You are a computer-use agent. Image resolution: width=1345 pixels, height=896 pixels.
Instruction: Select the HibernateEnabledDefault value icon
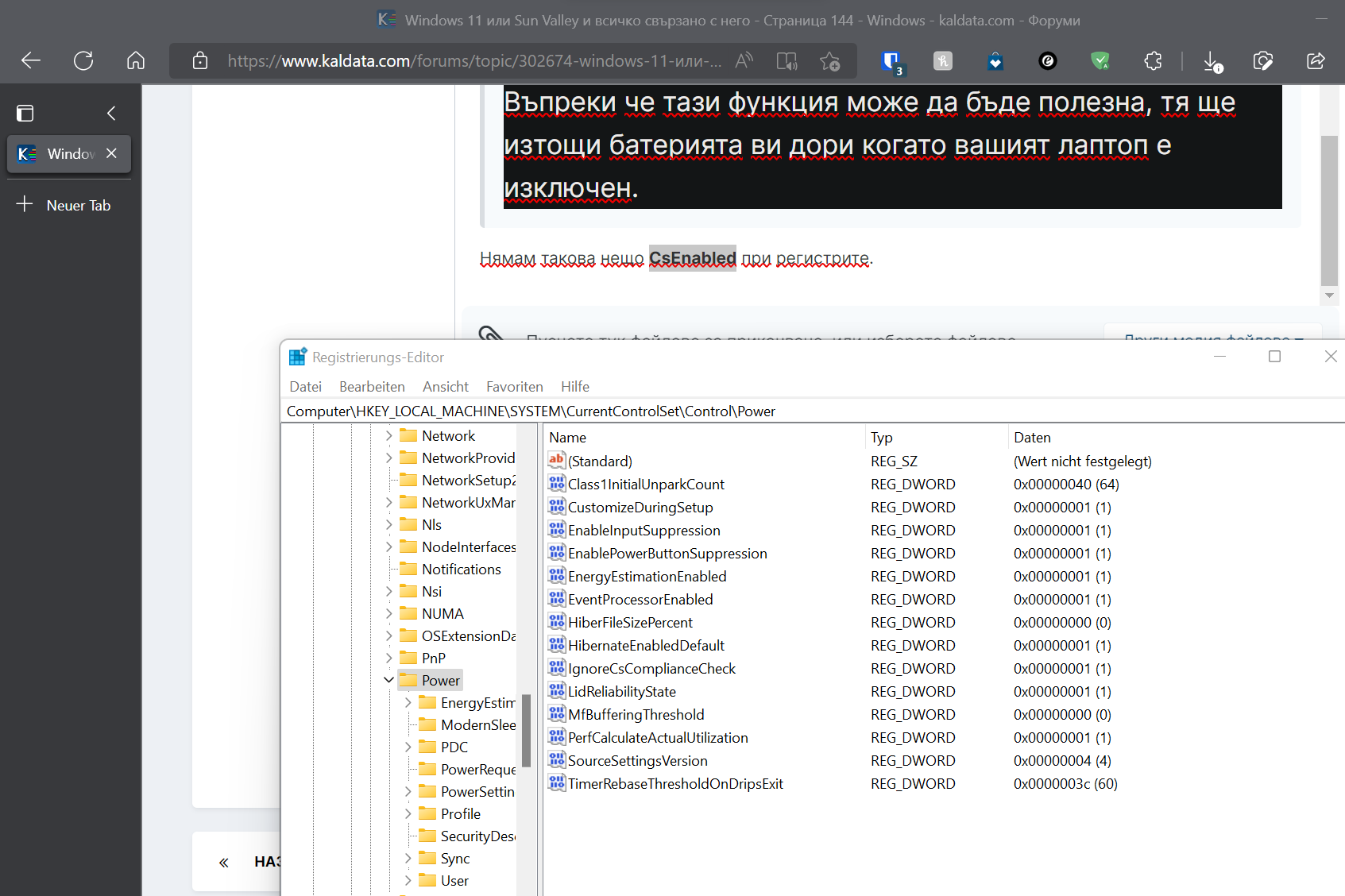coord(556,644)
